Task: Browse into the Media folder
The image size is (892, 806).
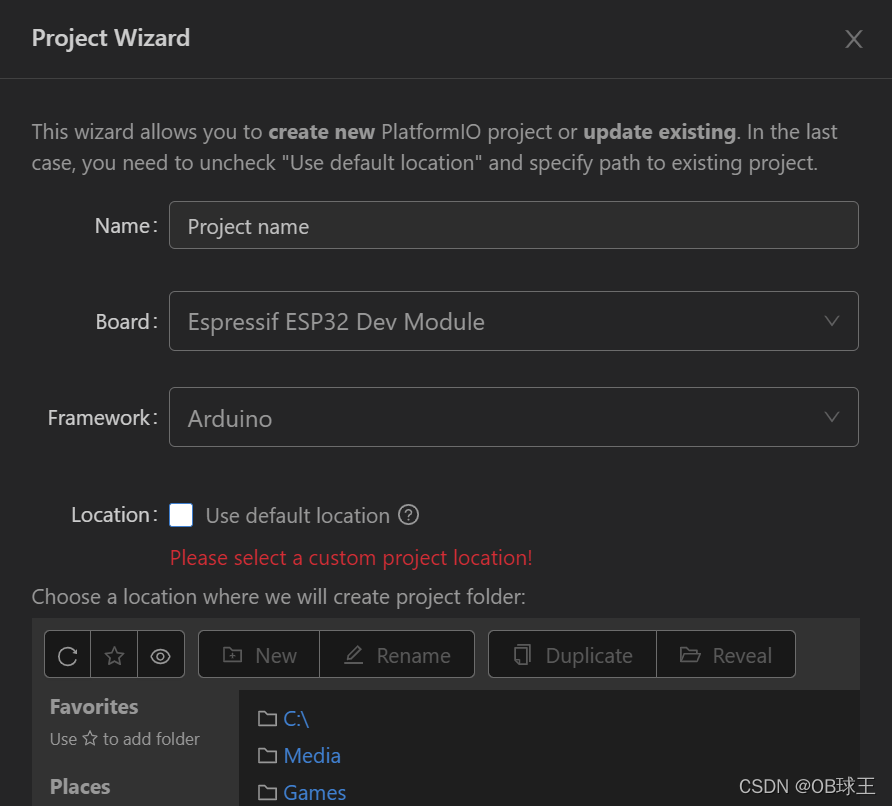Action: coord(312,756)
